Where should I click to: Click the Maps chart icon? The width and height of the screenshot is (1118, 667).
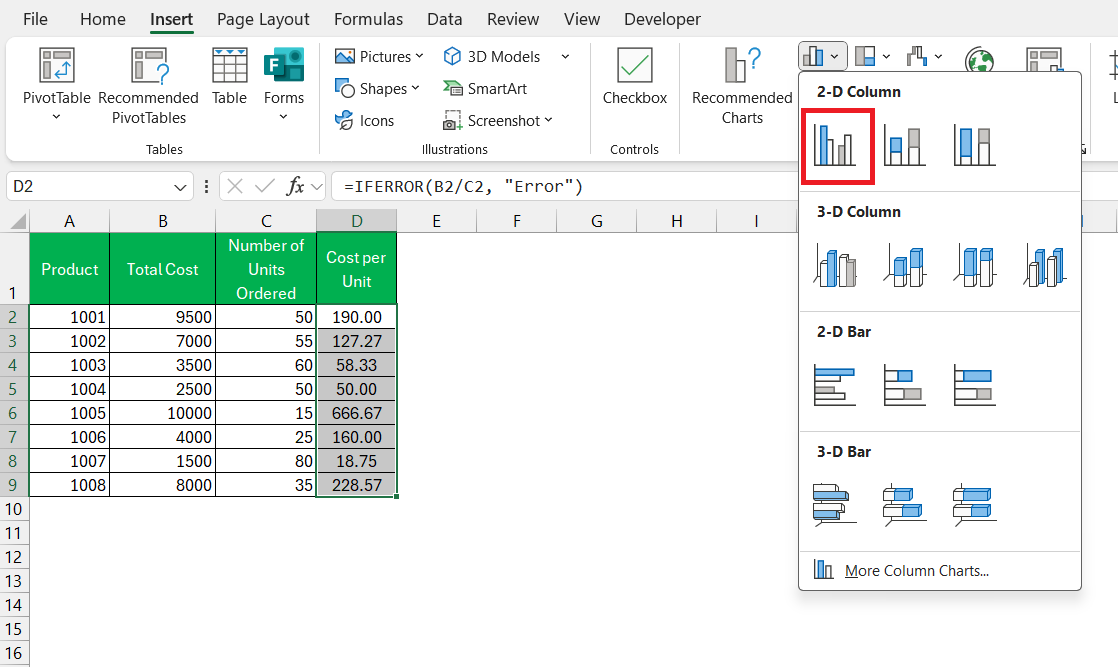980,60
